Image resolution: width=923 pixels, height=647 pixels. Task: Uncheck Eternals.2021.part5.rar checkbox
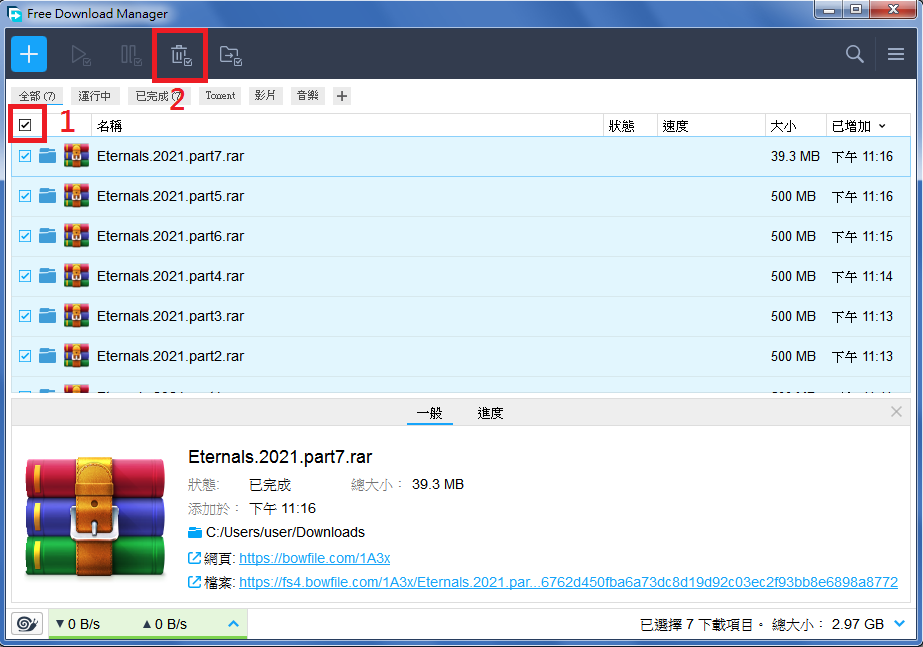[25, 196]
